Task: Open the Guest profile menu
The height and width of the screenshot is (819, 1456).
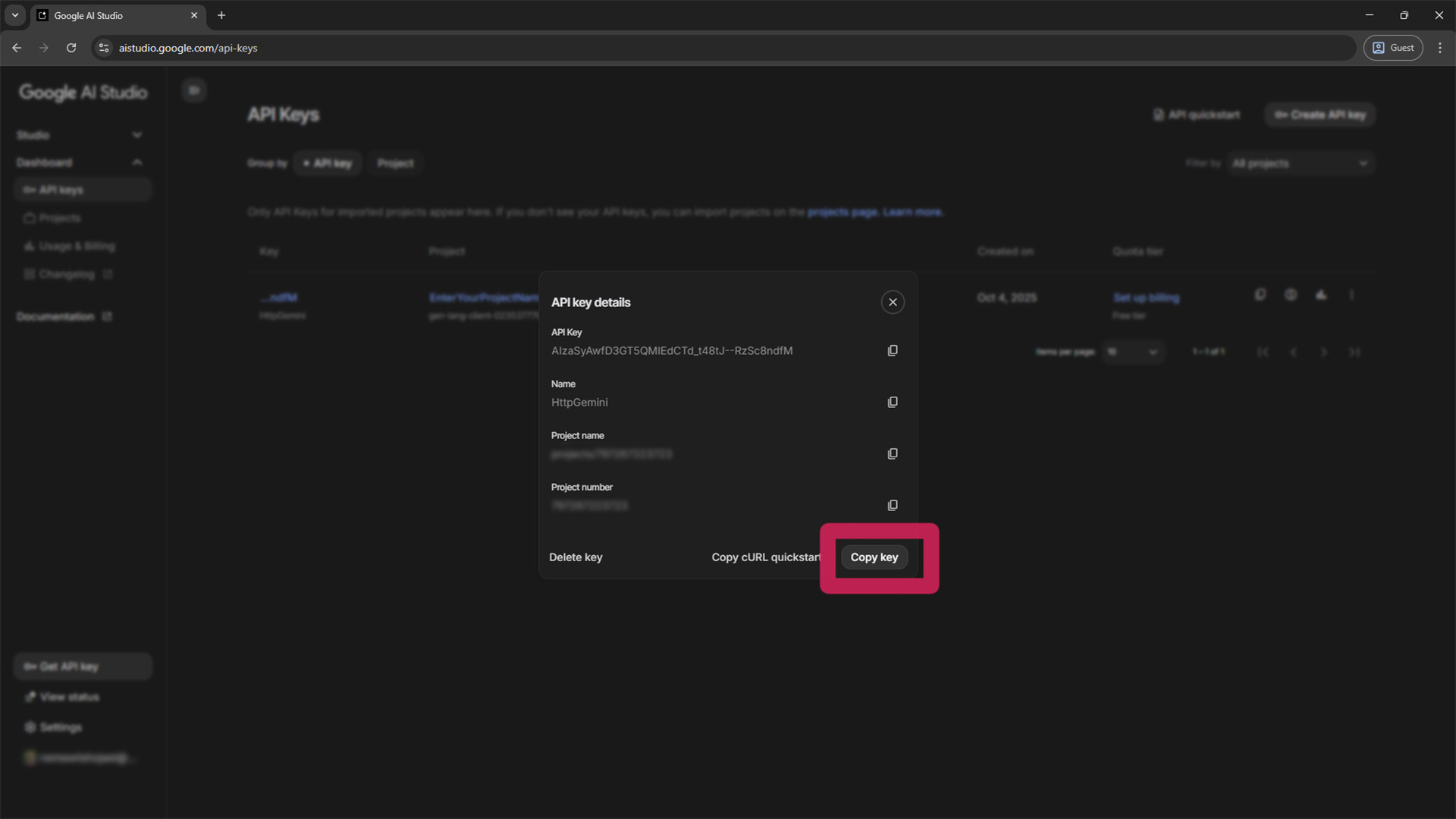Action: (x=1393, y=48)
